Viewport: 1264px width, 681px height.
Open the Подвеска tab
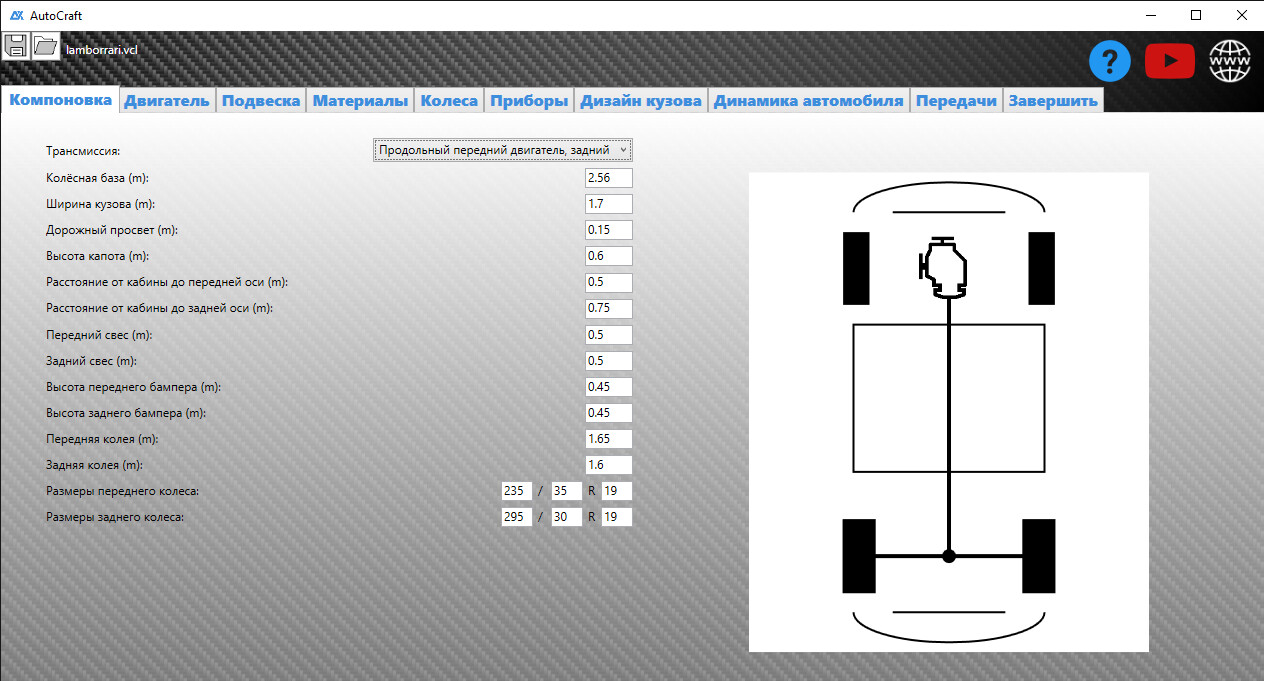tap(260, 101)
